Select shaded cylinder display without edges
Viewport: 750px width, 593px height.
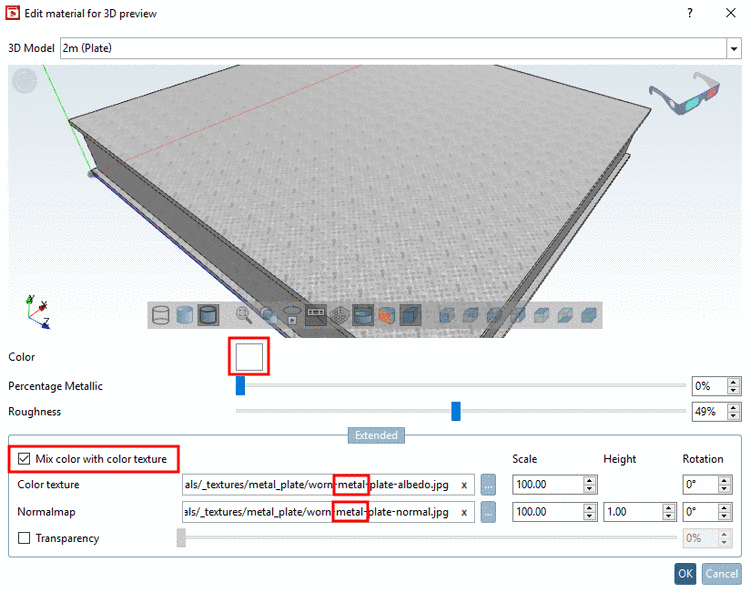(185, 316)
